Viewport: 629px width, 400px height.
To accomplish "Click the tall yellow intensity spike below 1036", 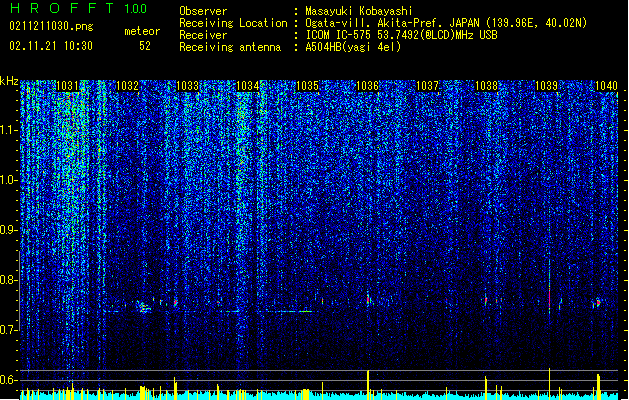I will click(x=368, y=384).
